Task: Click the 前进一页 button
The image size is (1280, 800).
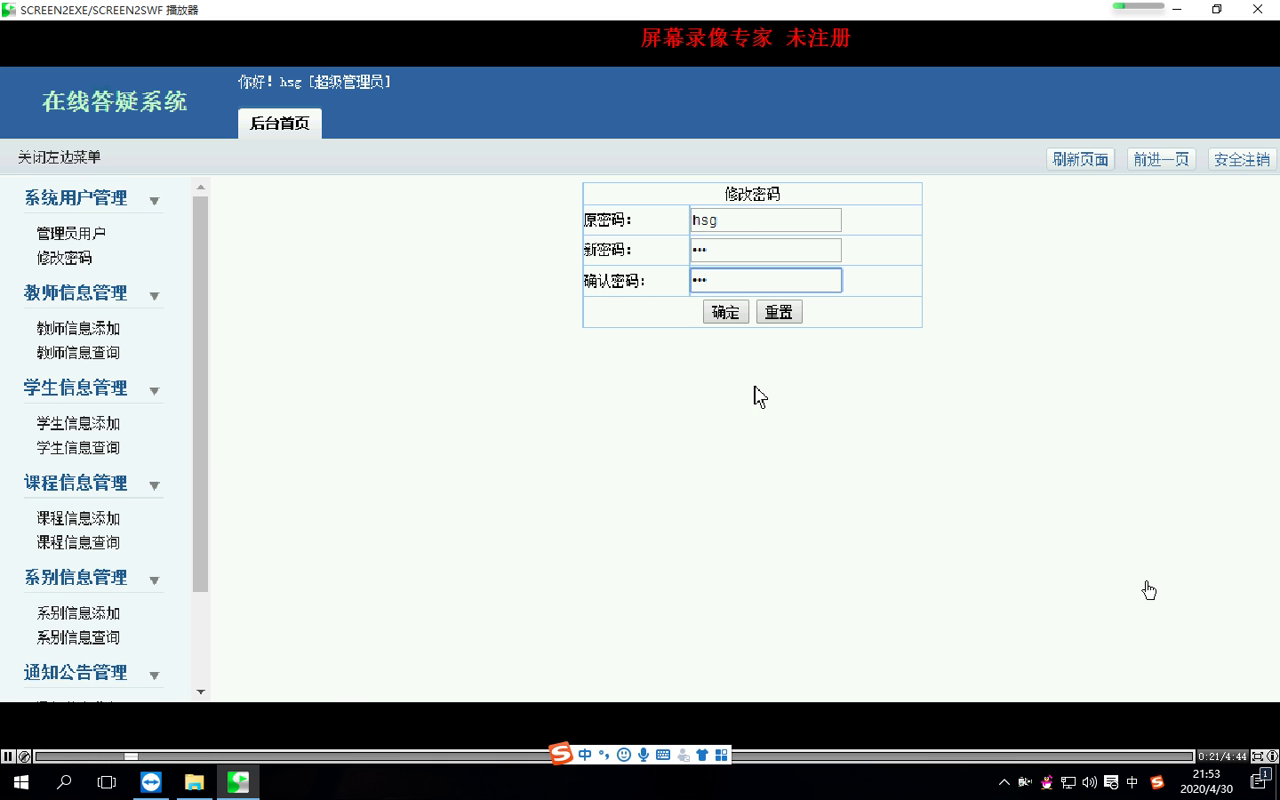Action: [x=1161, y=159]
